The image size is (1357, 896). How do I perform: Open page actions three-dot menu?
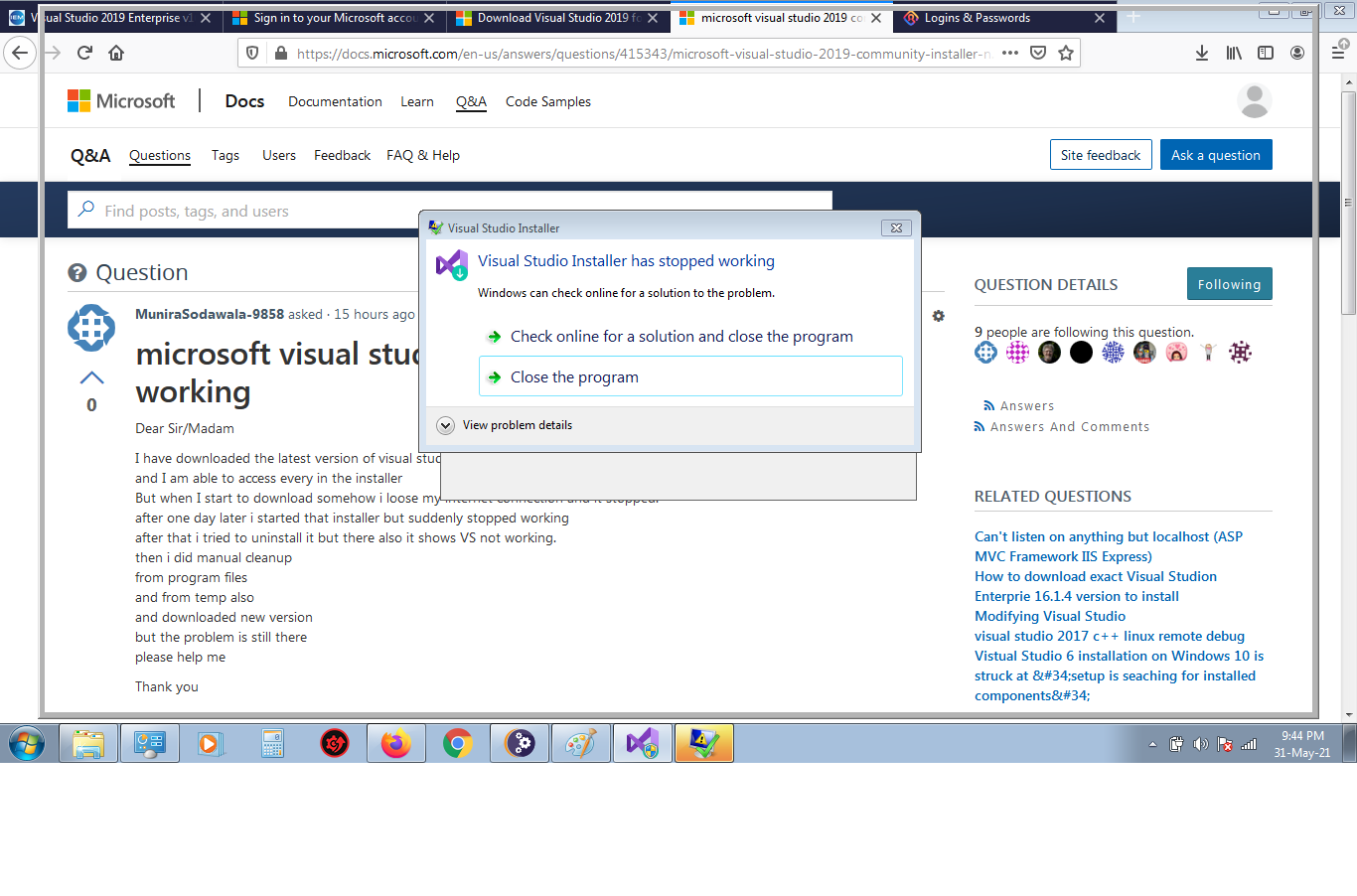tap(1010, 53)
